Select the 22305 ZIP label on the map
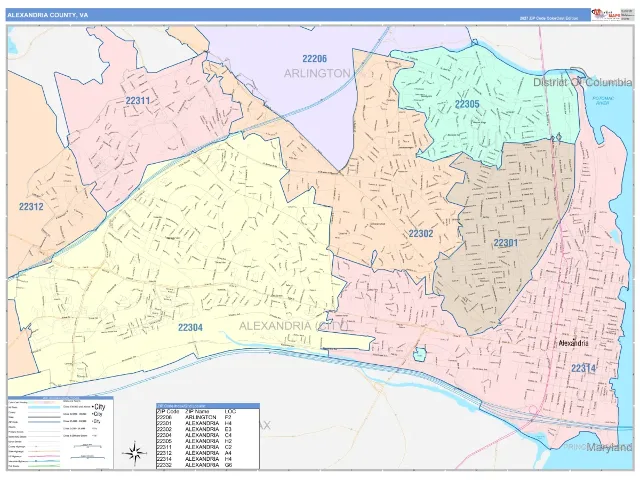This screenshot has height=480, width=640. pyautogui.click(x=467, y=104)
